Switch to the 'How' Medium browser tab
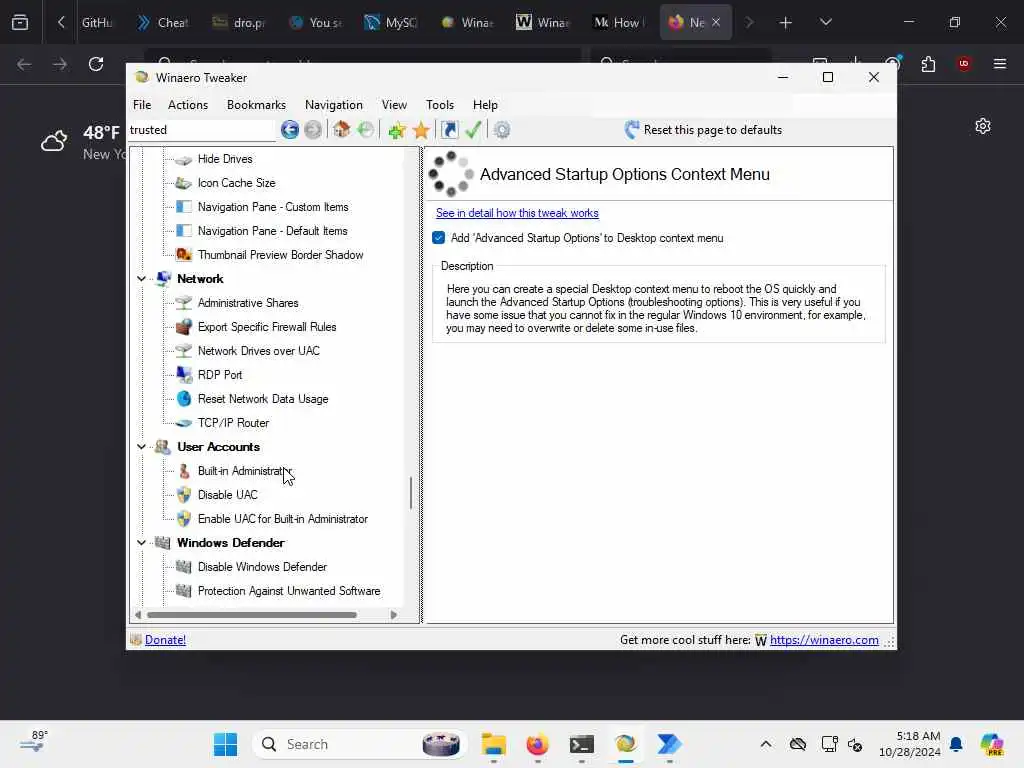The image size is (1024, 768). pos(619,22)
